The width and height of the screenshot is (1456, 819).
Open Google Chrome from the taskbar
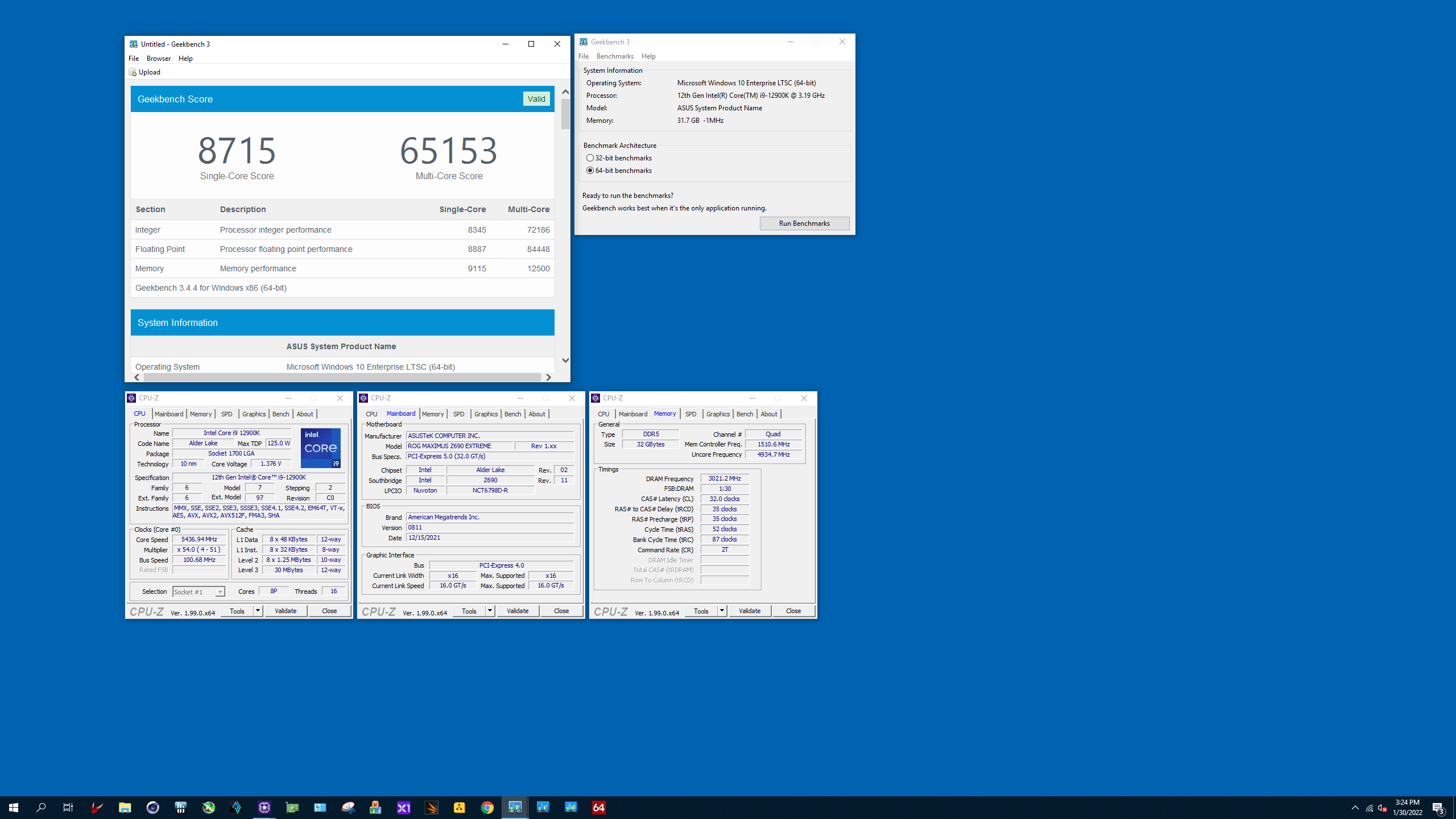pos(487,808)
